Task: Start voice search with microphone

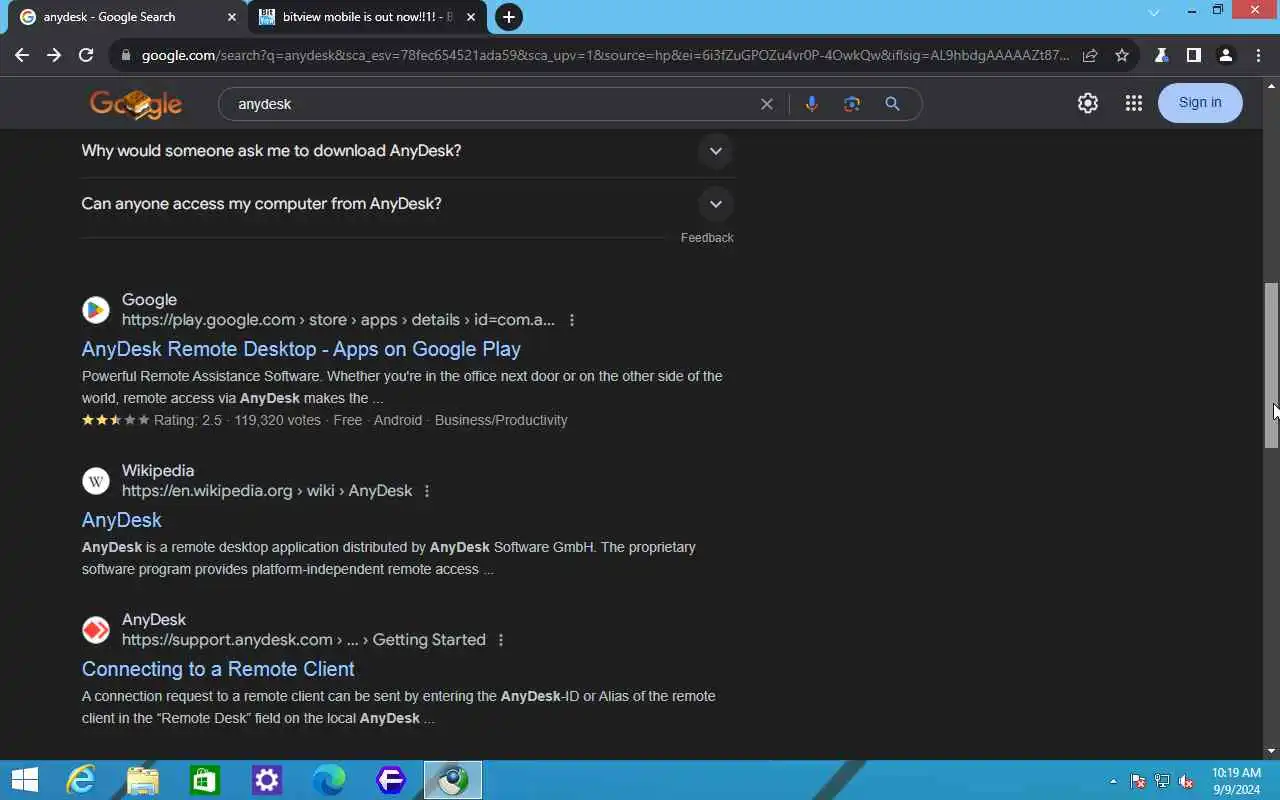Action: pyautogui.click(x=811, y=104)
